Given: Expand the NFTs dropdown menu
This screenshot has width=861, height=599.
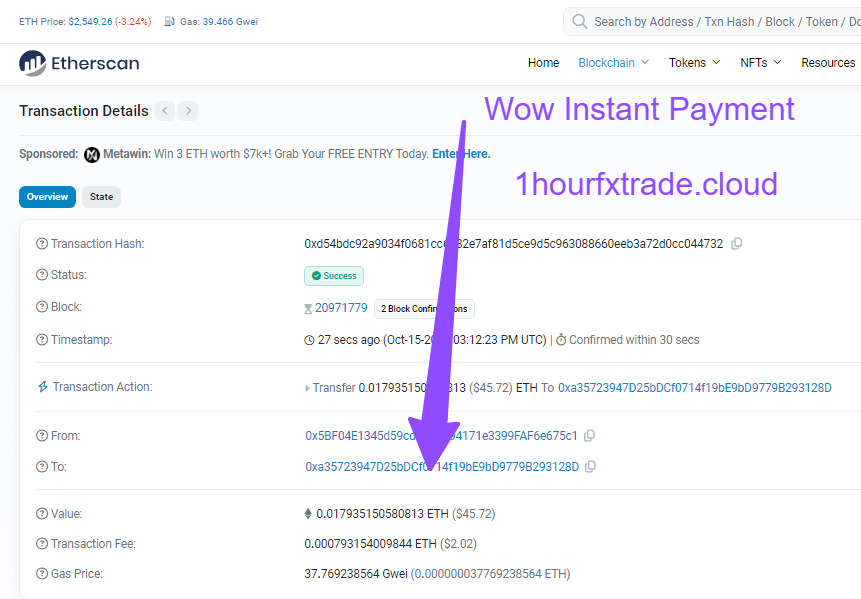Looking at the screenshot, I should 760,63.
